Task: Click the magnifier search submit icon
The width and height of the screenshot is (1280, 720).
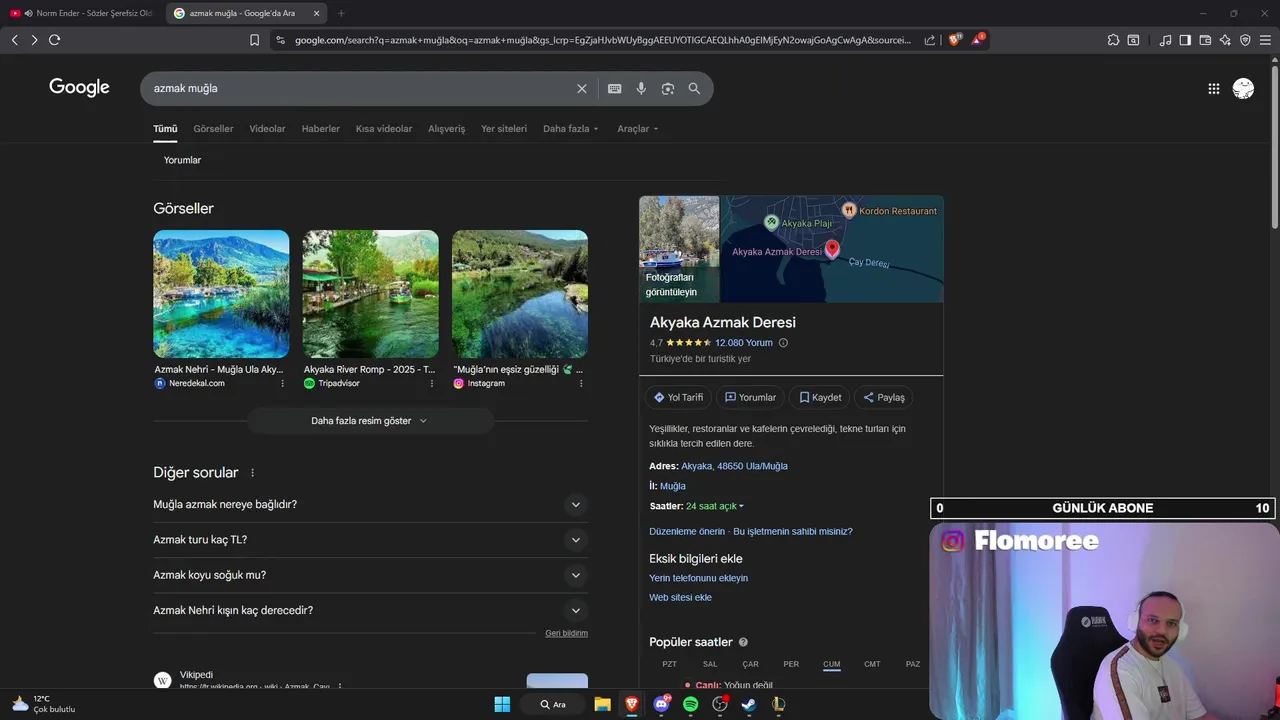Action: click(x=694, y=88)
